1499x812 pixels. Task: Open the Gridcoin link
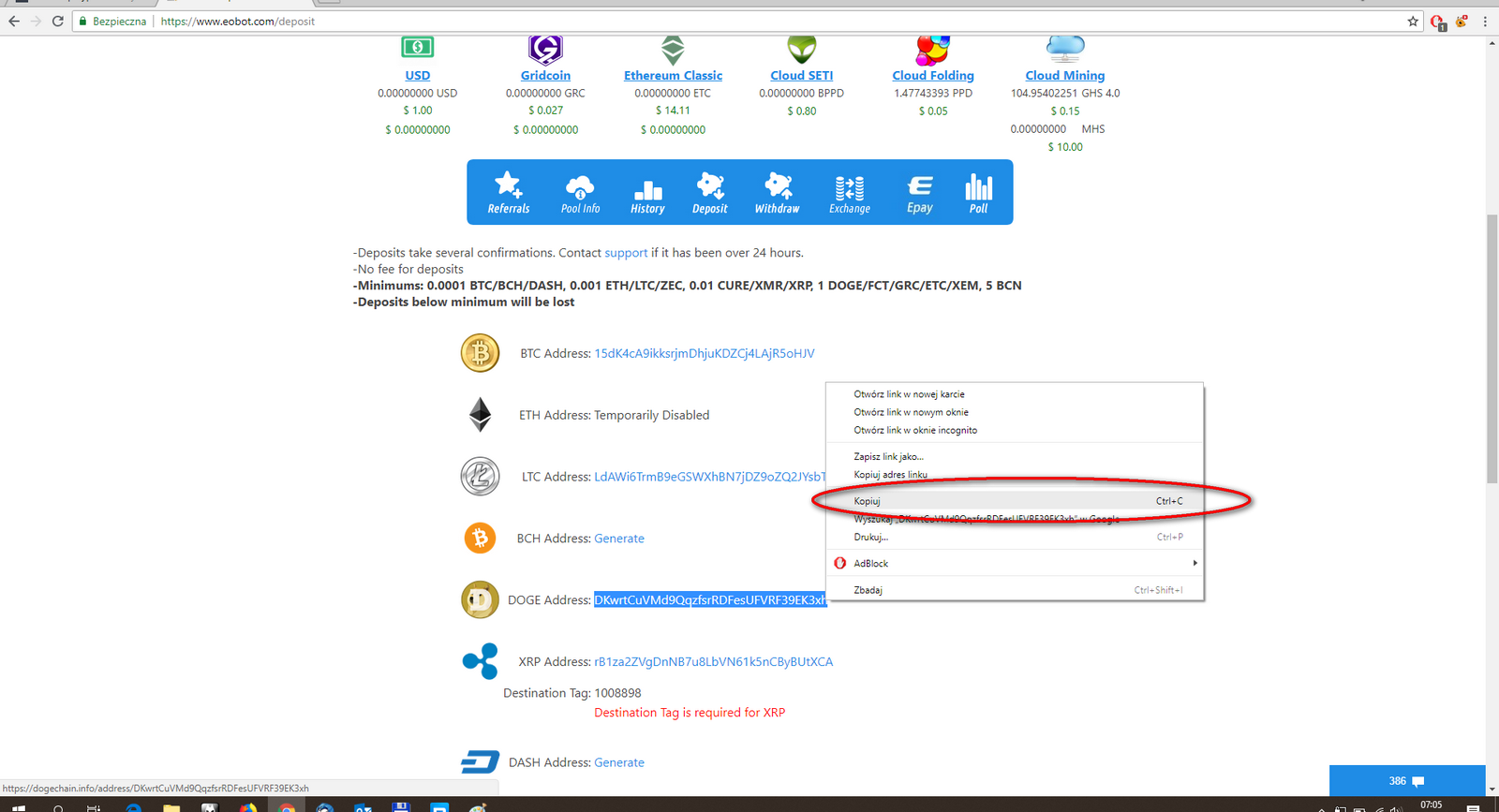pyautogui.click(x=545, y=75)
